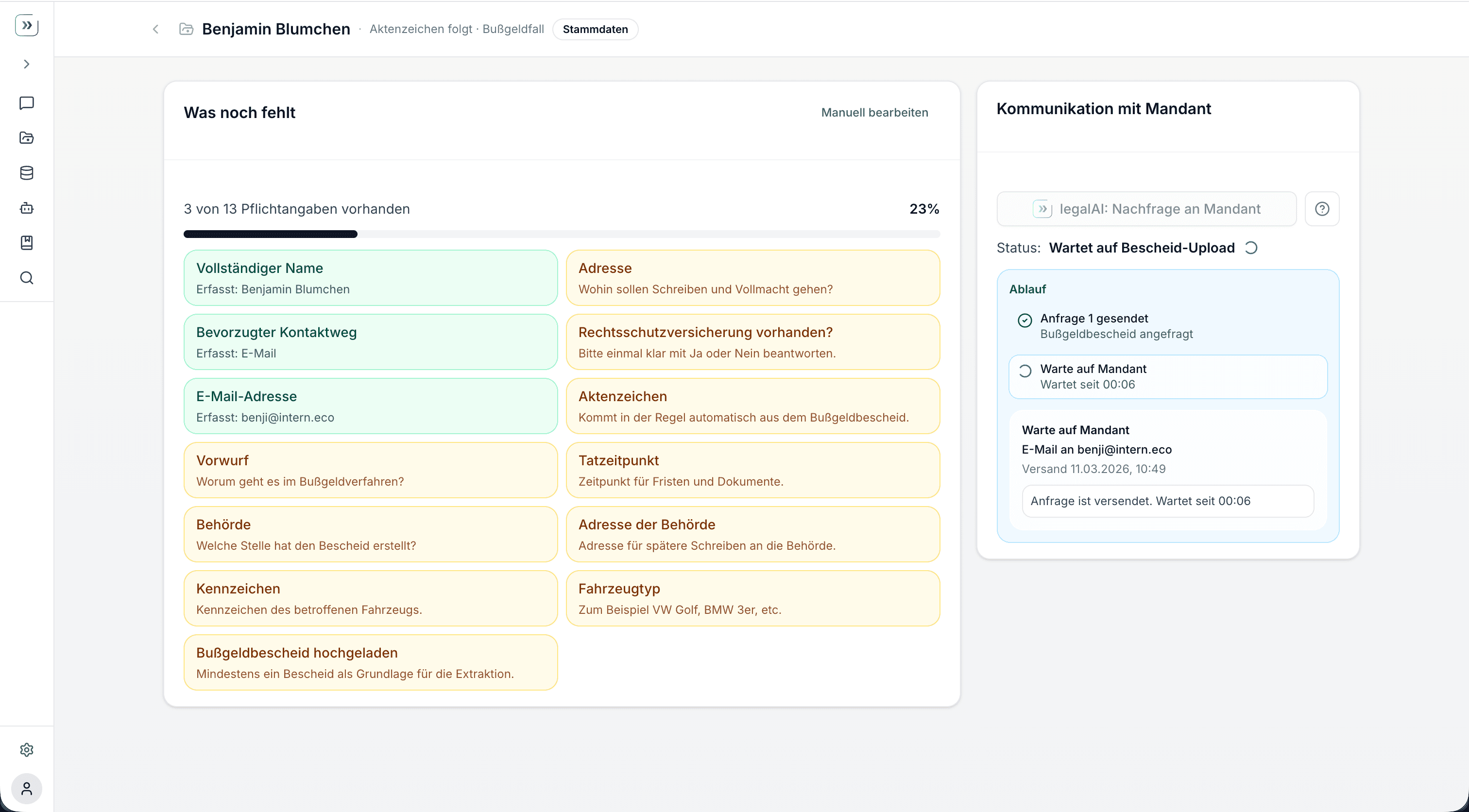The width and height of the screenshot is (1469, 812).
Task: Expand the sidebar with the chevron arrow
Action: pyautogui.click(x=27, y=64)
